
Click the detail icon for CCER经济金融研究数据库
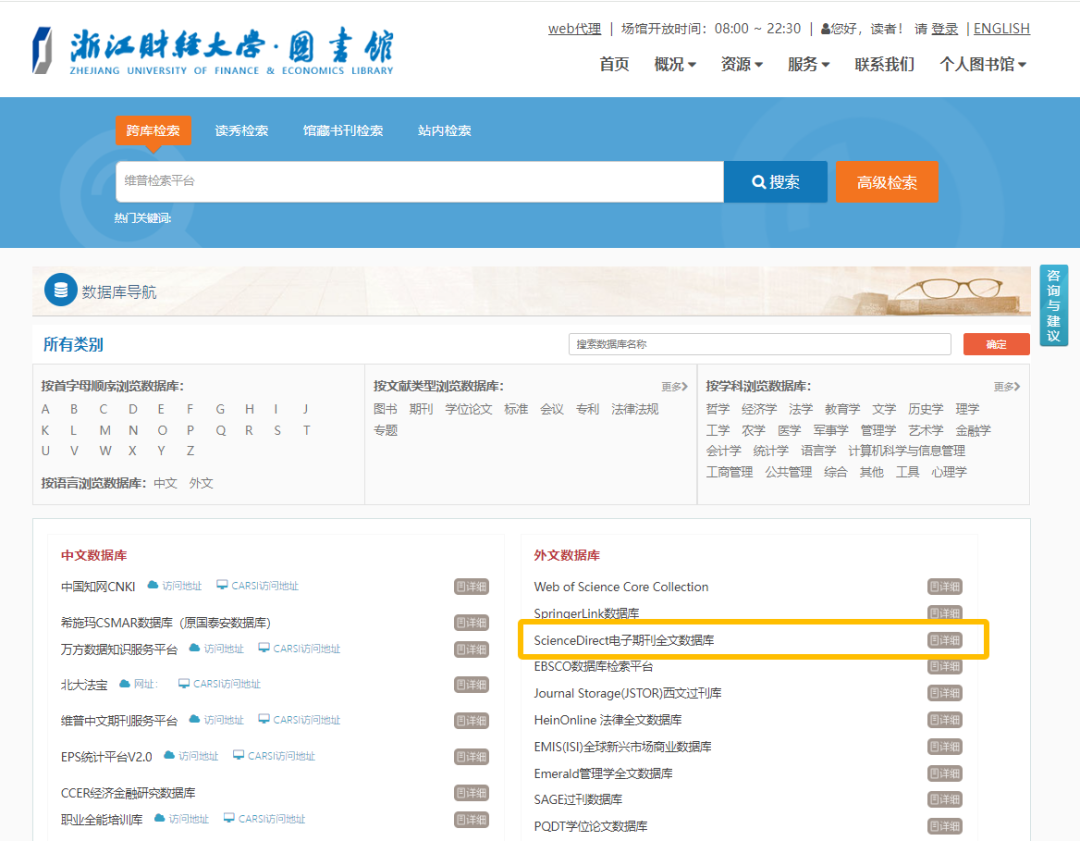coord(471,793)
